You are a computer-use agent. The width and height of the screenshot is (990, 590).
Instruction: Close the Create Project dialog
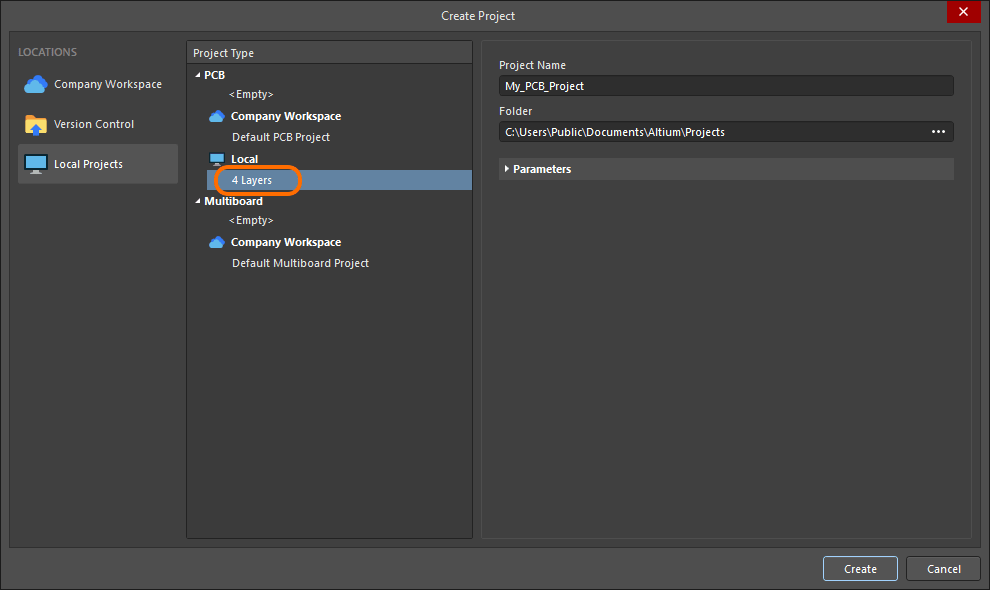point(963,12)
